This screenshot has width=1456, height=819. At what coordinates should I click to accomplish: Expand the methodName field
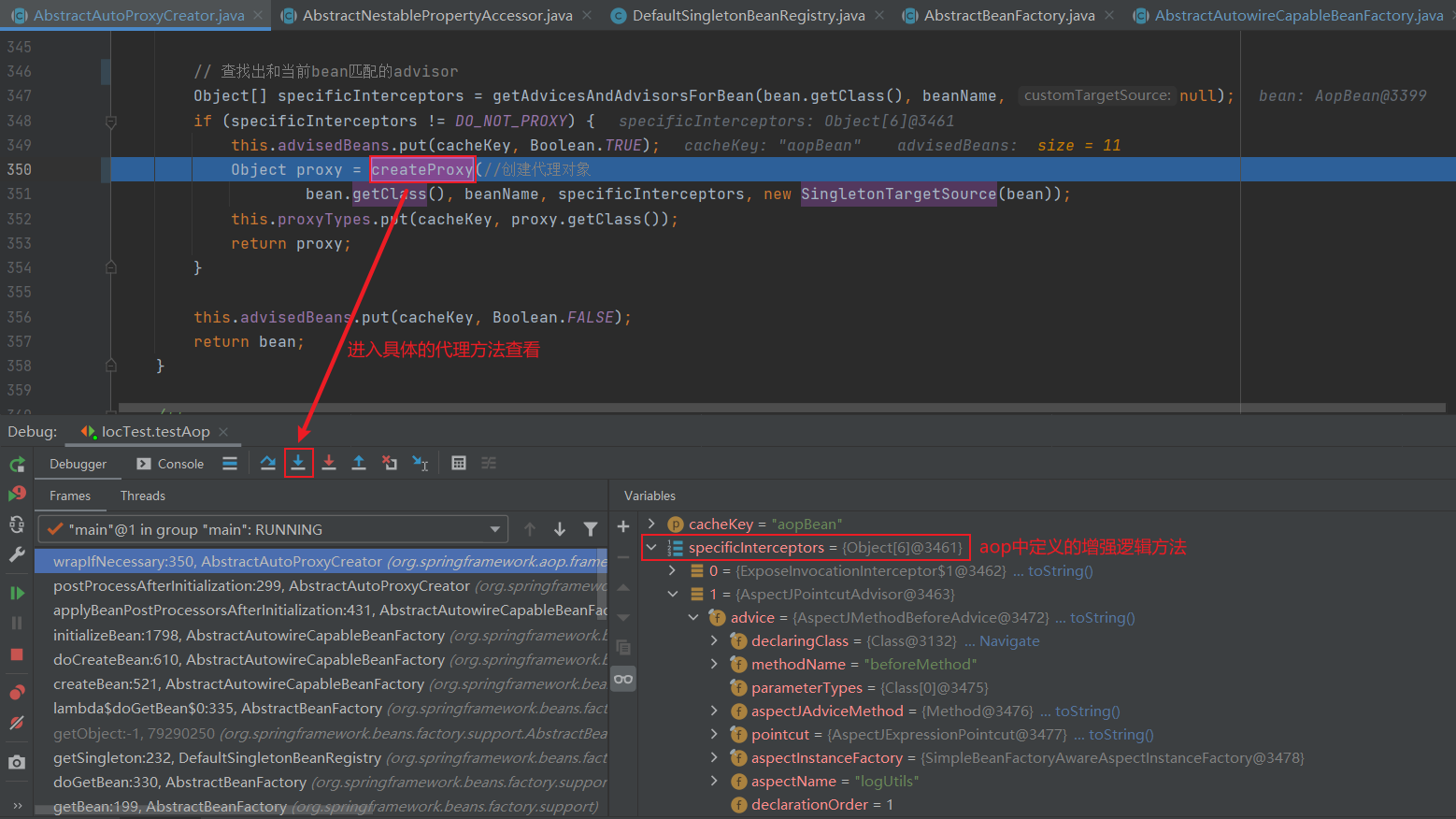[714, 664]
